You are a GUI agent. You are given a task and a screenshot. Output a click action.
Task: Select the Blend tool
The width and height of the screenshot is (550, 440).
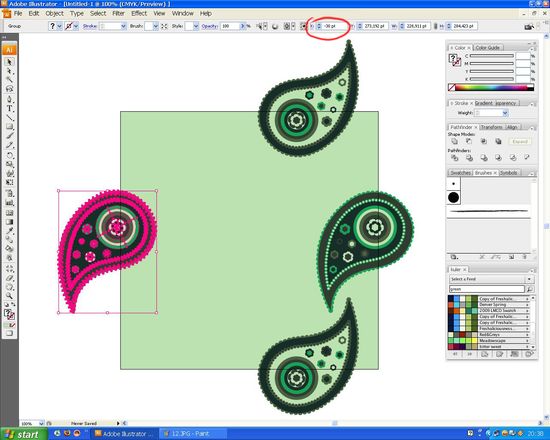(9, 240)
